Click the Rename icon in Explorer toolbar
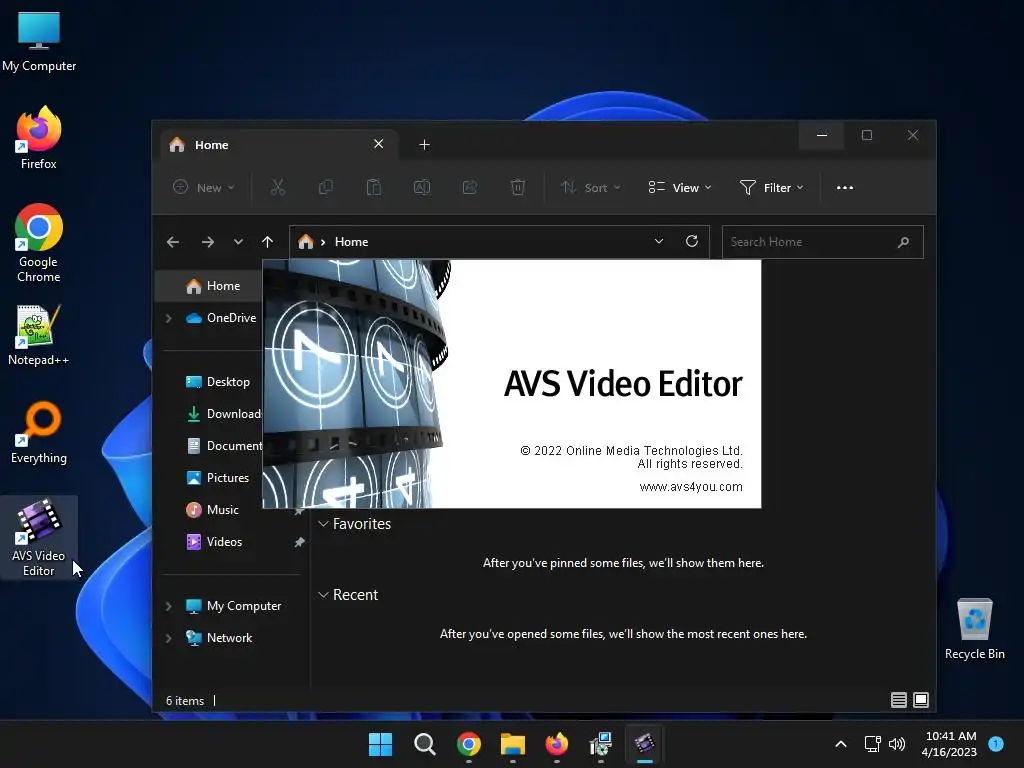The image size is (1024, 768). tap(422, 187)
